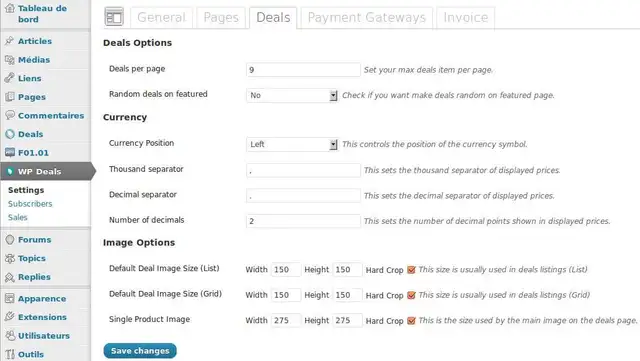Open the Utilisateurs menu link
The width and height of the screenshot is (640, 361).
[x=44, y=336]
